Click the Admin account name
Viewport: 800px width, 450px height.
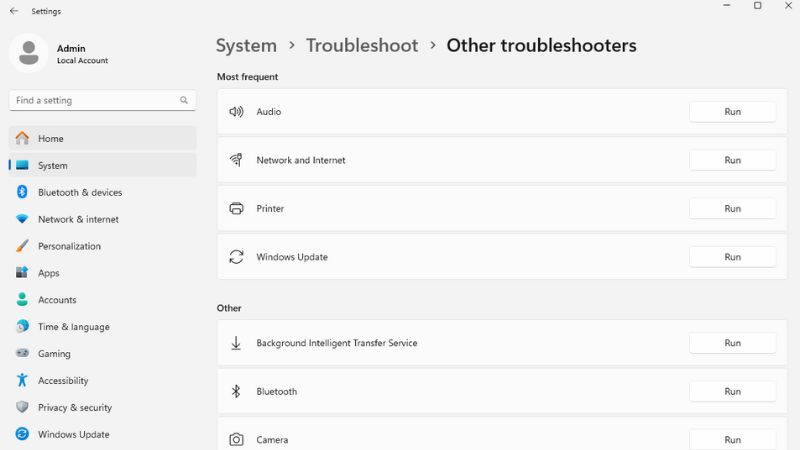pyautogui.click(x=71, y=48)
